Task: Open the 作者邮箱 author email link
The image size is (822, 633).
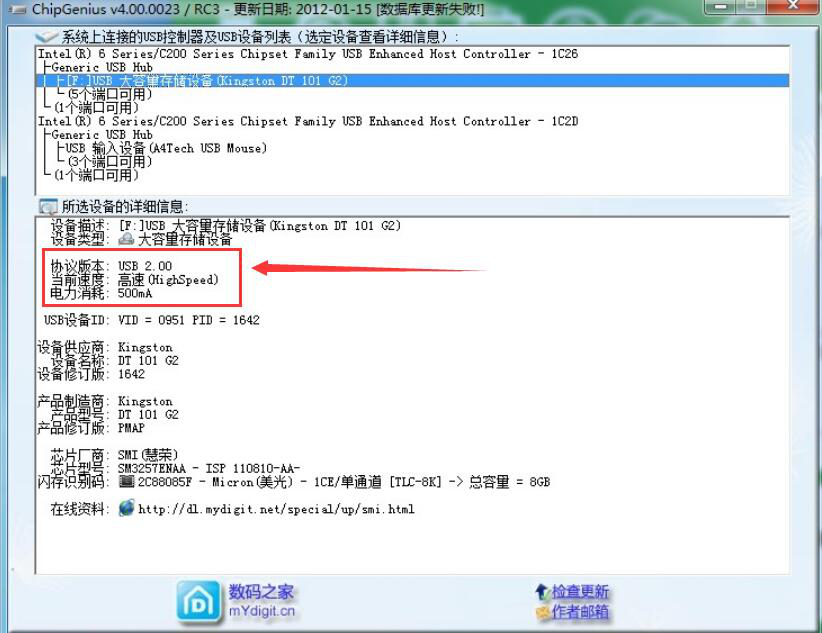Action: tap(580, 611)
